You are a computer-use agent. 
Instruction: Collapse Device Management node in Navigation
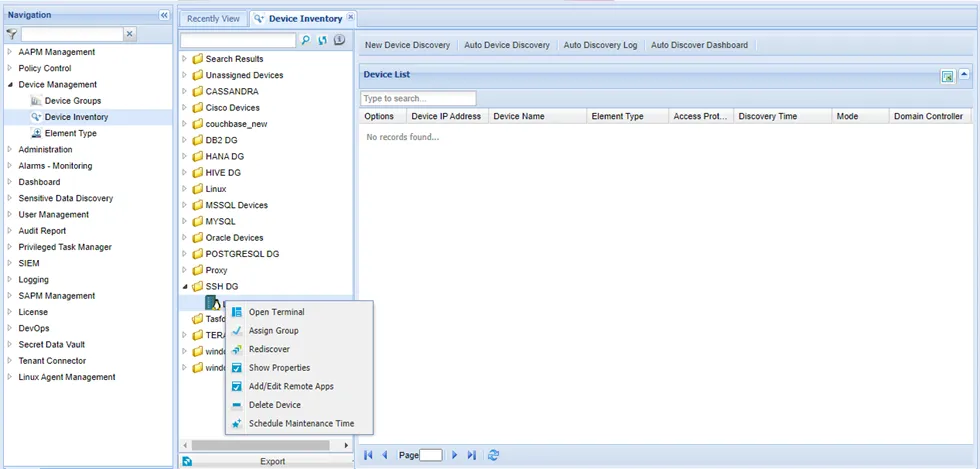[x=10, y=84]
